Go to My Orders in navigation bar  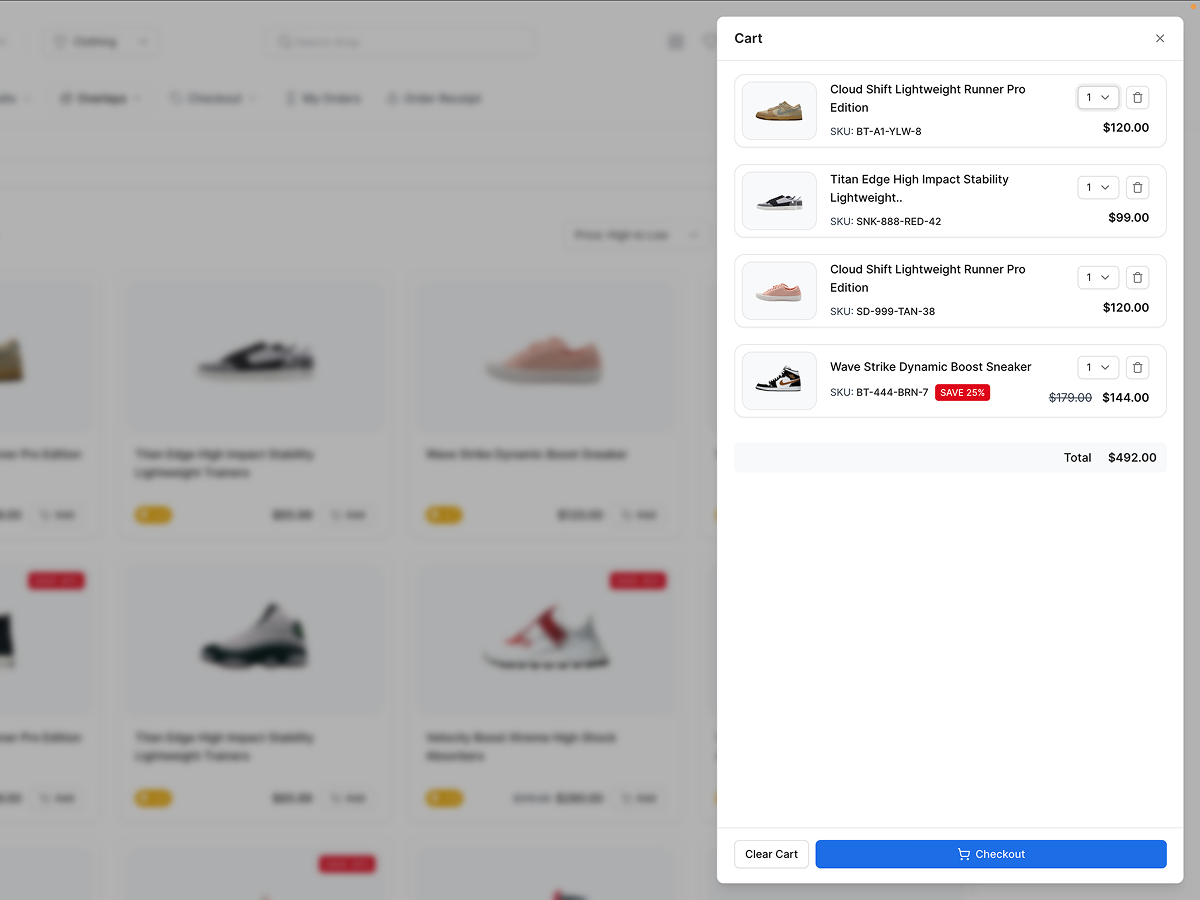[322, 99]
